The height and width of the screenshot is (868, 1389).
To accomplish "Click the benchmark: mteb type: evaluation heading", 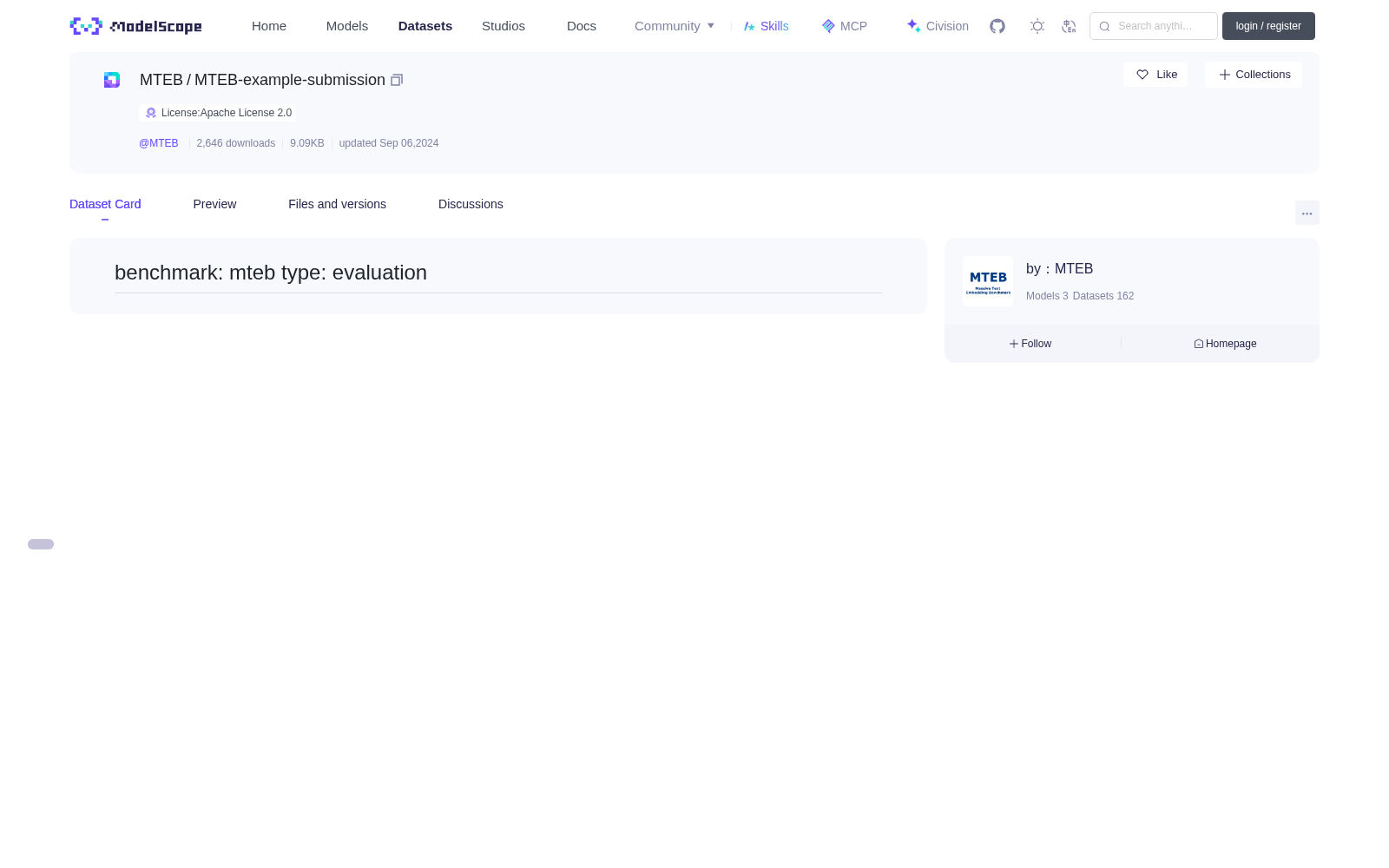I will pos(271,273).
